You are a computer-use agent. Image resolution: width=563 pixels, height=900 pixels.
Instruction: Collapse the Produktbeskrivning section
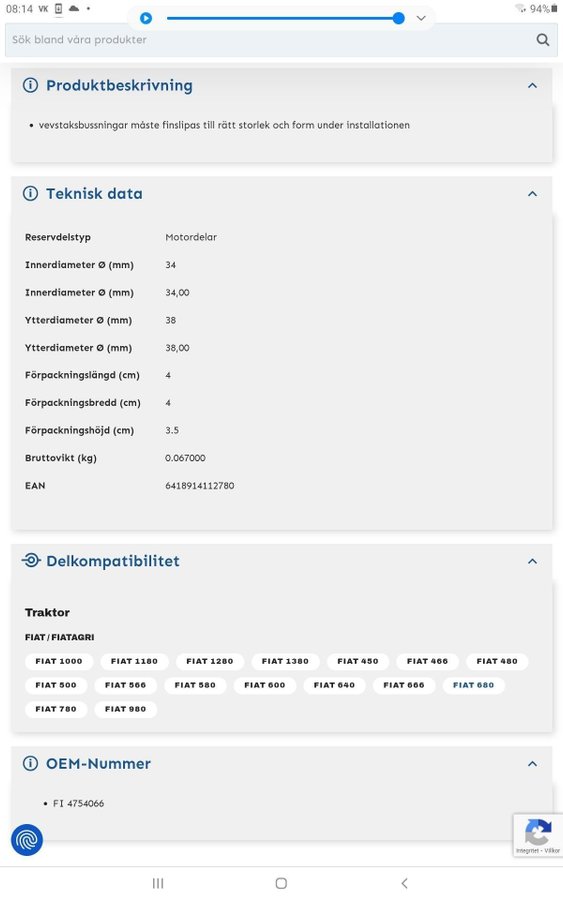pos(533,86)
